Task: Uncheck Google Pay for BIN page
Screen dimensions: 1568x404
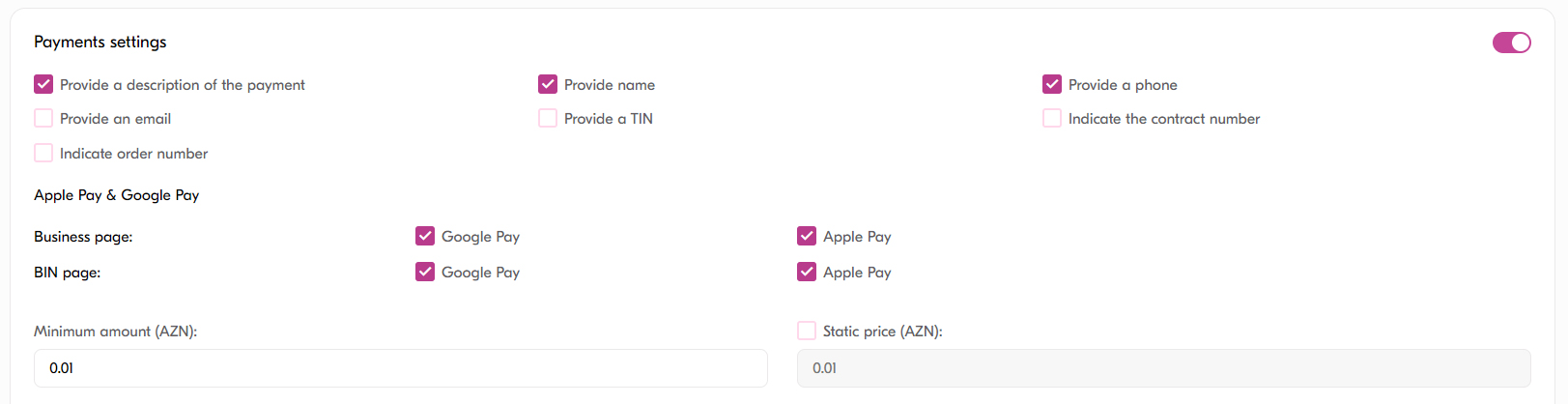Action: [425, 273]
